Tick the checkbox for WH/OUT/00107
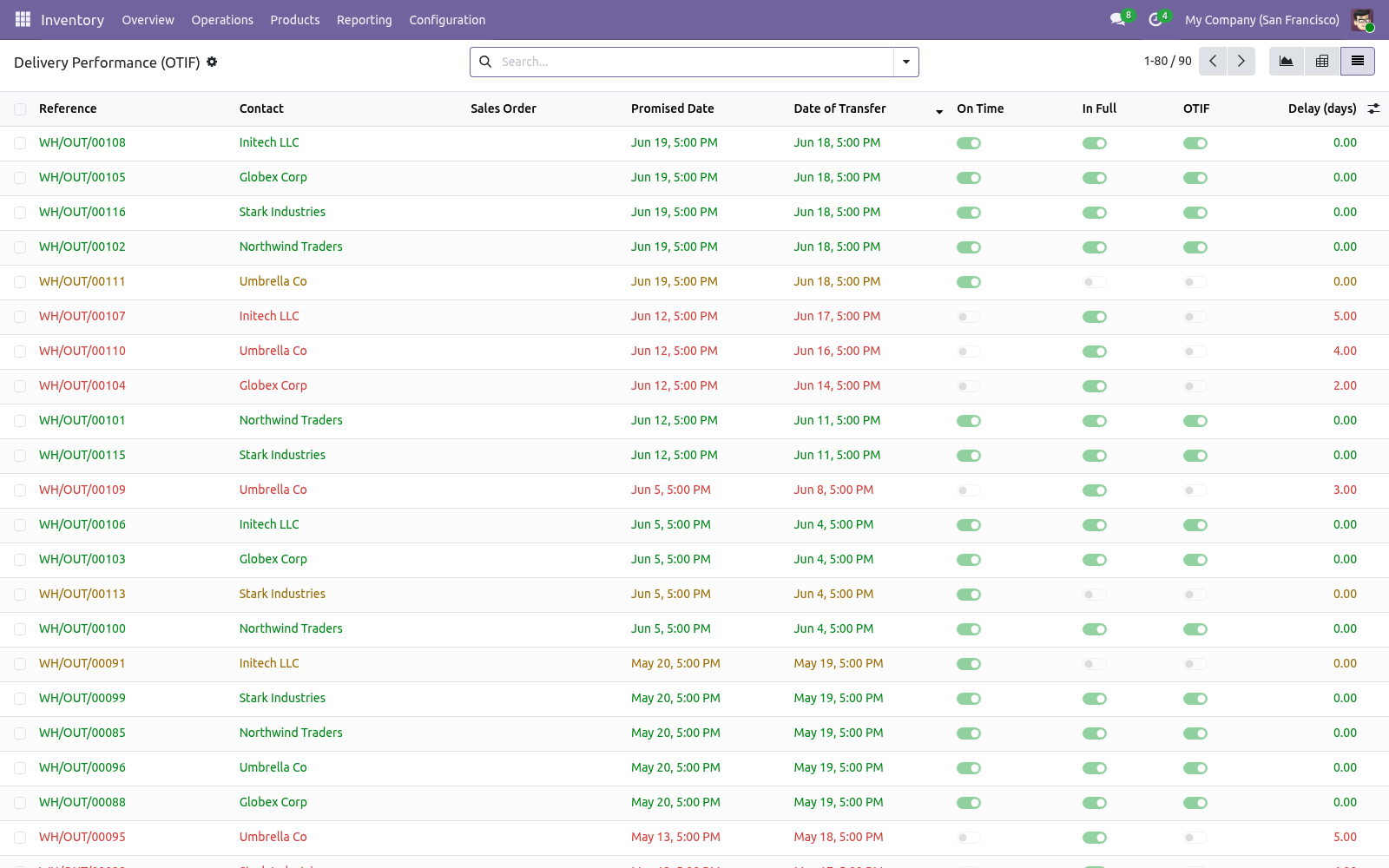This screenshot has width=1389, height=868. point(20,317)
